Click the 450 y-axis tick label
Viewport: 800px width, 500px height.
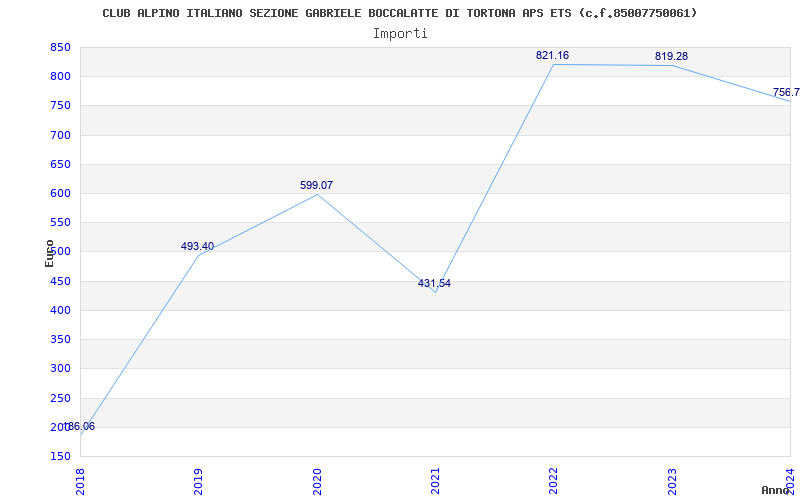coord(60,281)
